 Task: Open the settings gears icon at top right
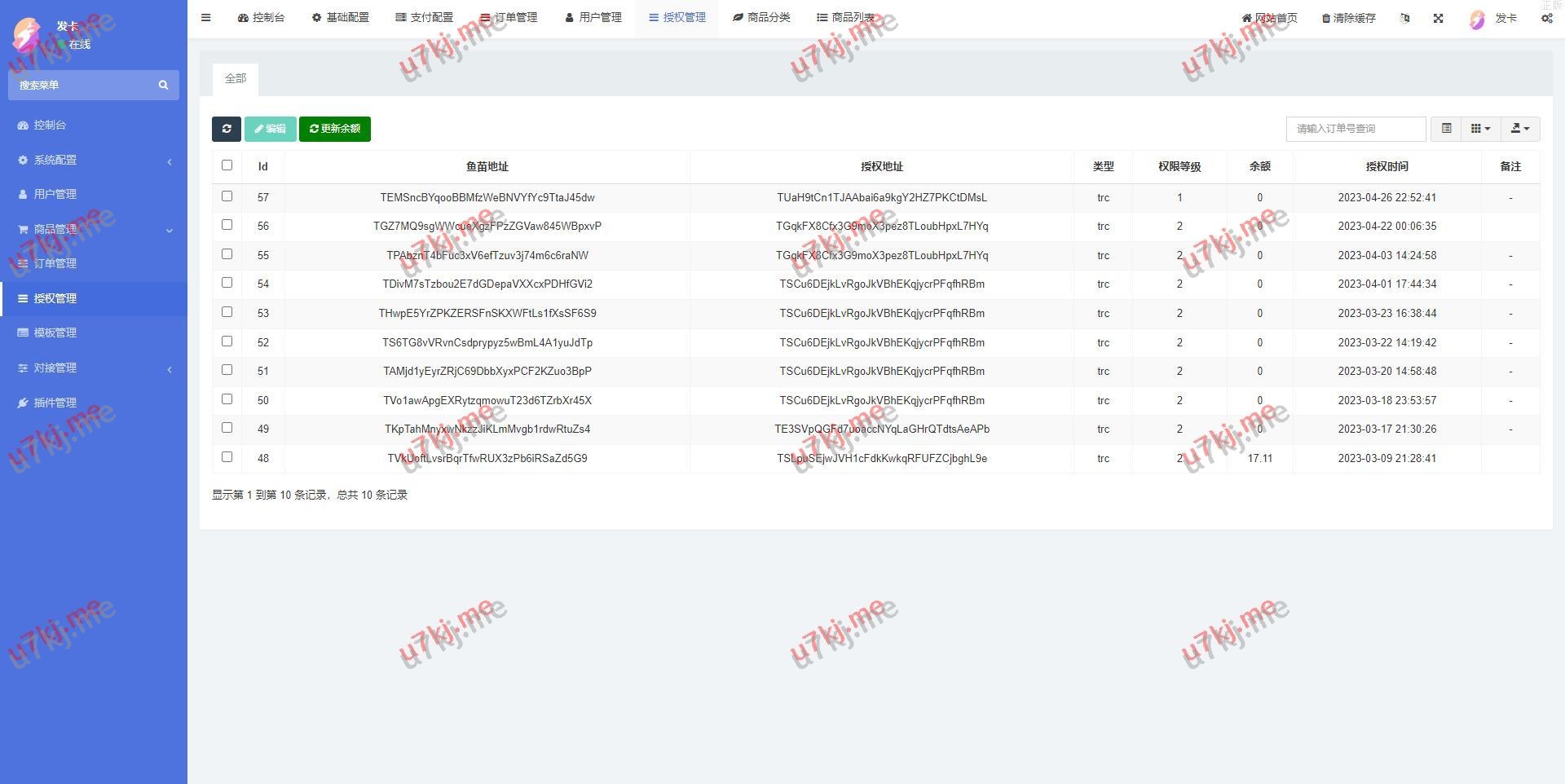[x=1546, y=18]
